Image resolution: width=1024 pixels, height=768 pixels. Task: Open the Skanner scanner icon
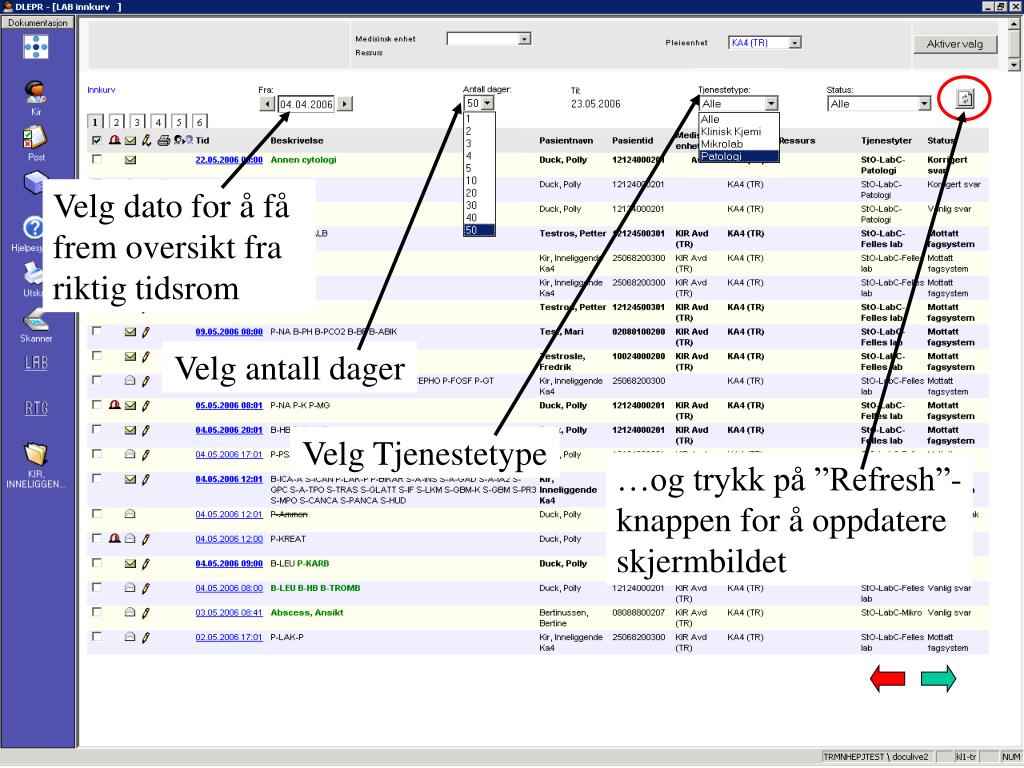(35, 320)
